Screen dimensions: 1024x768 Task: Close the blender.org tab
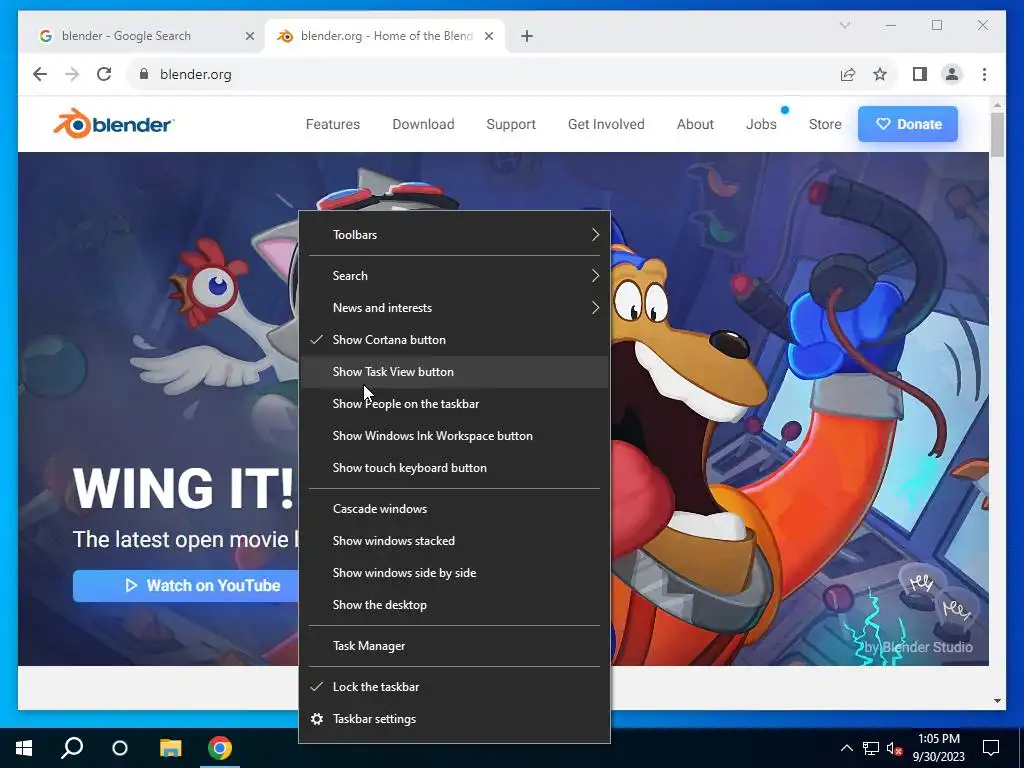[488, 36]
